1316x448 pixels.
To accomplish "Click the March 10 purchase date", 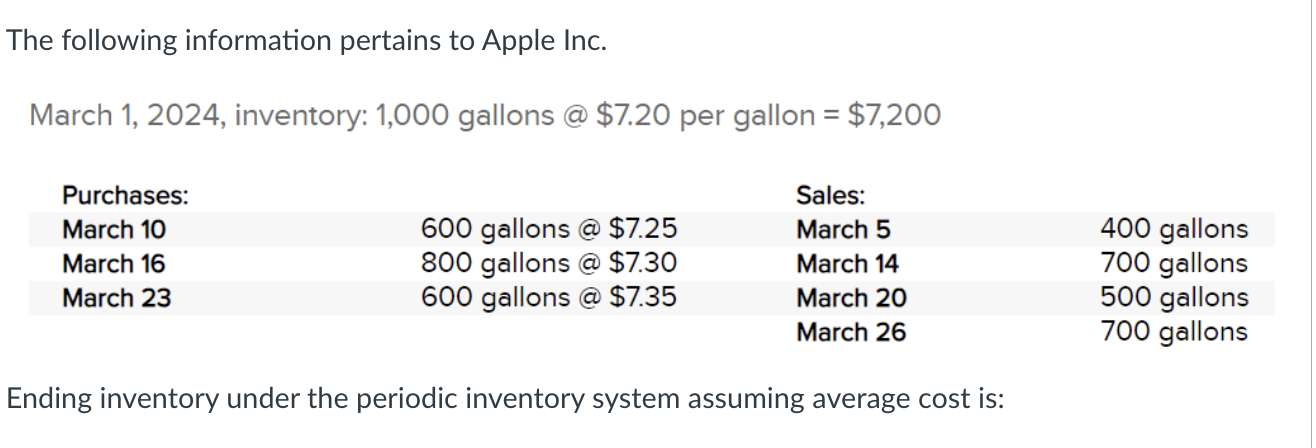I will tap(114, 230).
